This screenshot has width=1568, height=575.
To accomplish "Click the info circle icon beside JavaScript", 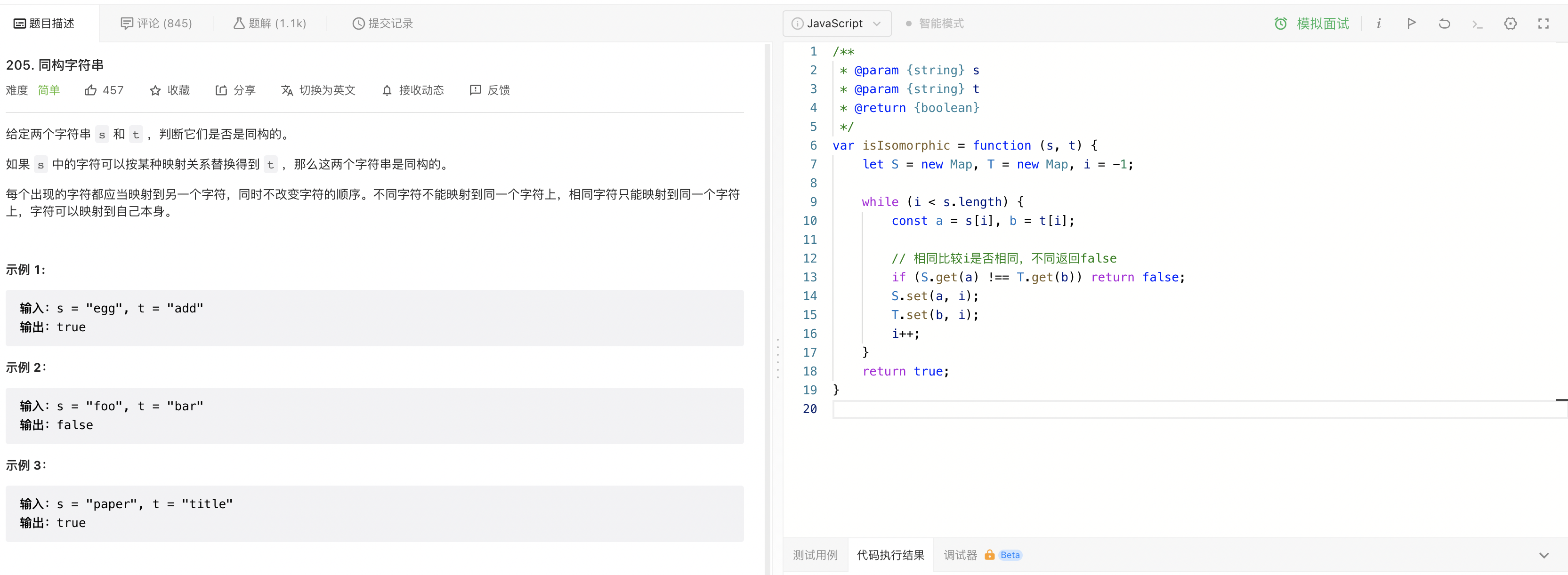I will click(x=797, y=24).
